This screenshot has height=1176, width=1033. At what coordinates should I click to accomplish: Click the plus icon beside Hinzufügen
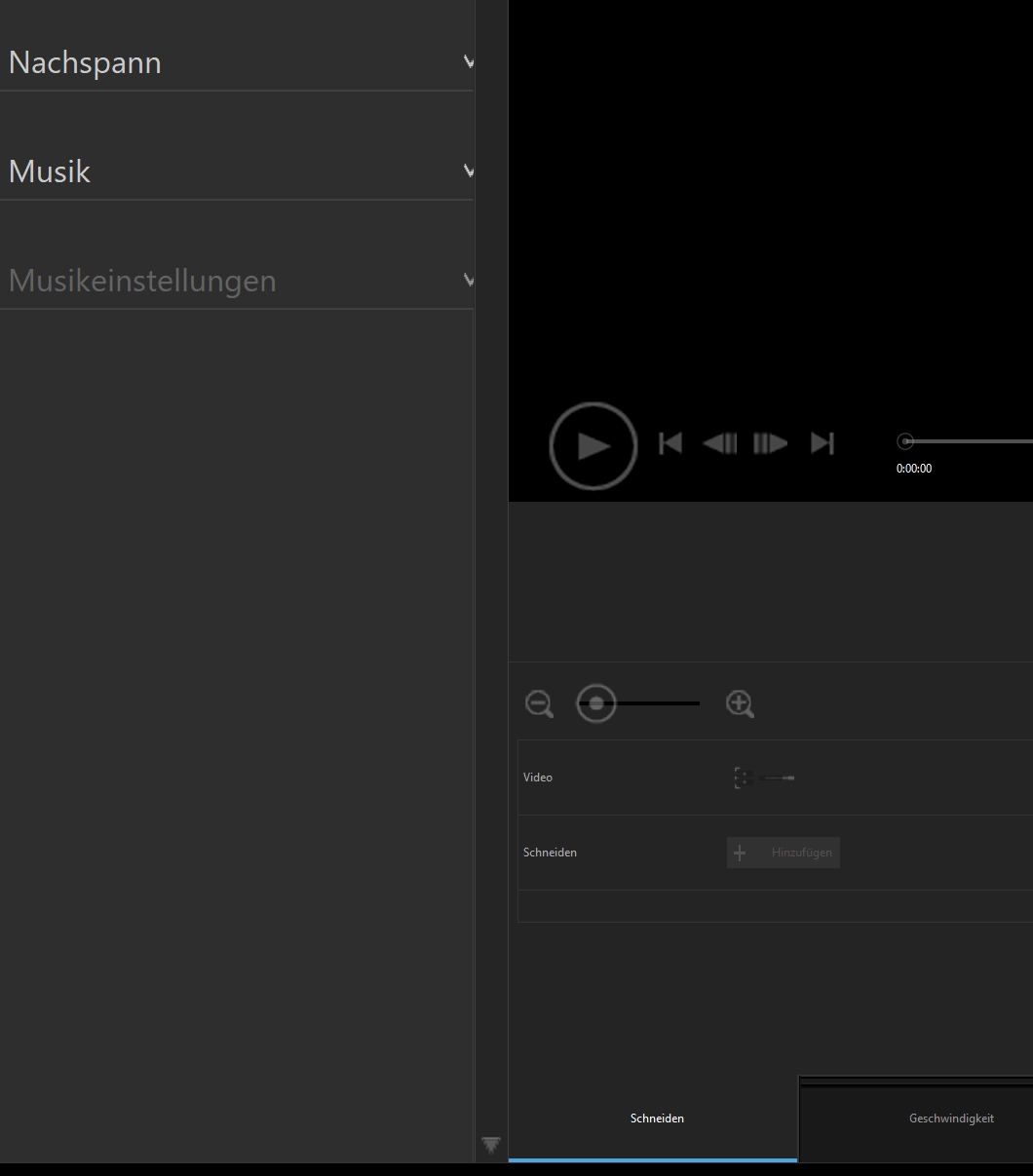(x=740, y=853)
